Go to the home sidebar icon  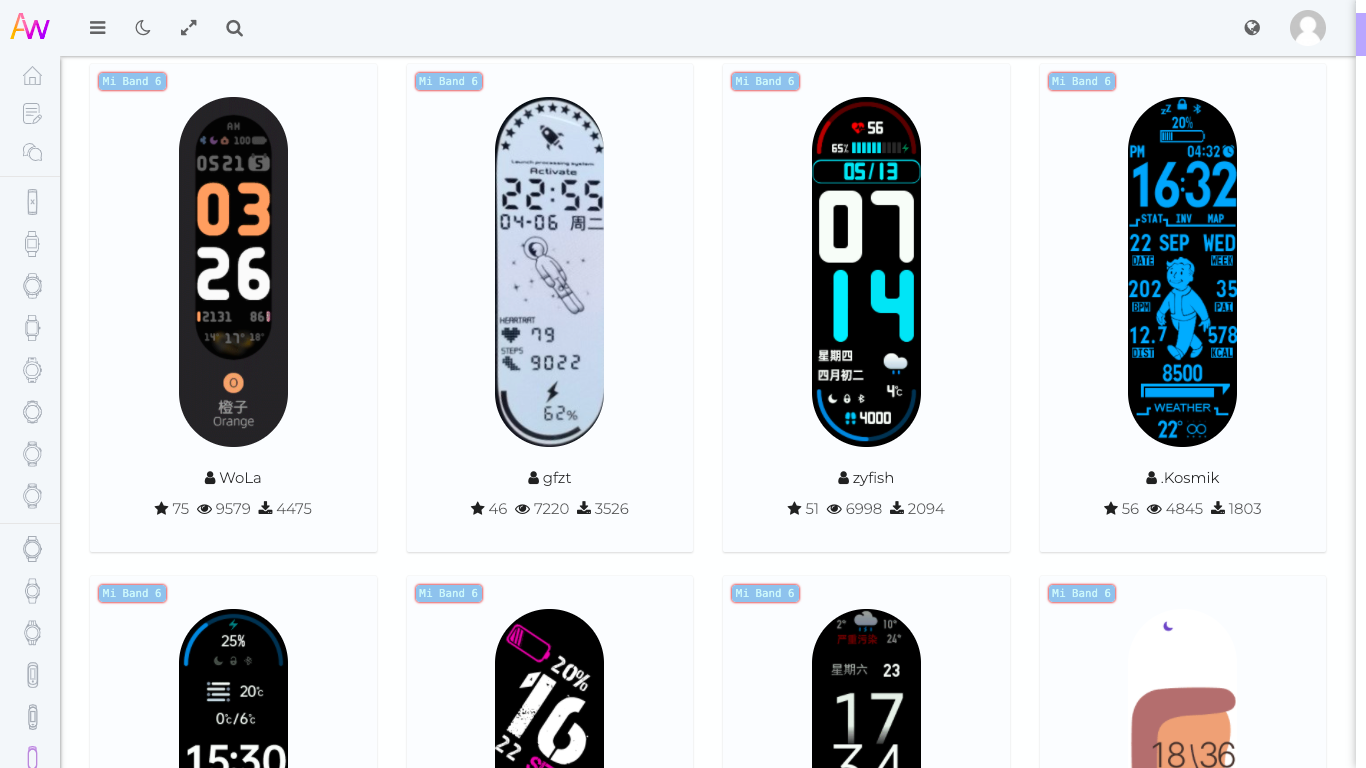tap(32, 76)
